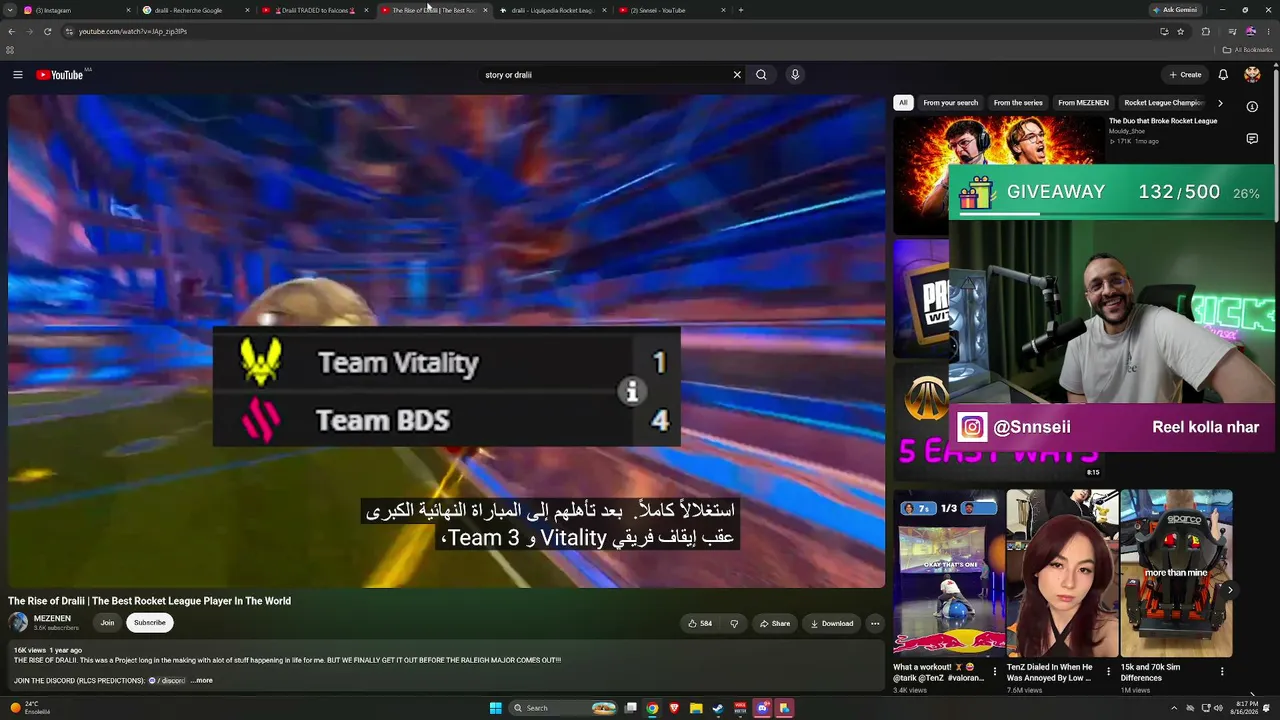Open the browser extensions menu
Viewport: 1280px width, 720px height.
[1205, 31]
